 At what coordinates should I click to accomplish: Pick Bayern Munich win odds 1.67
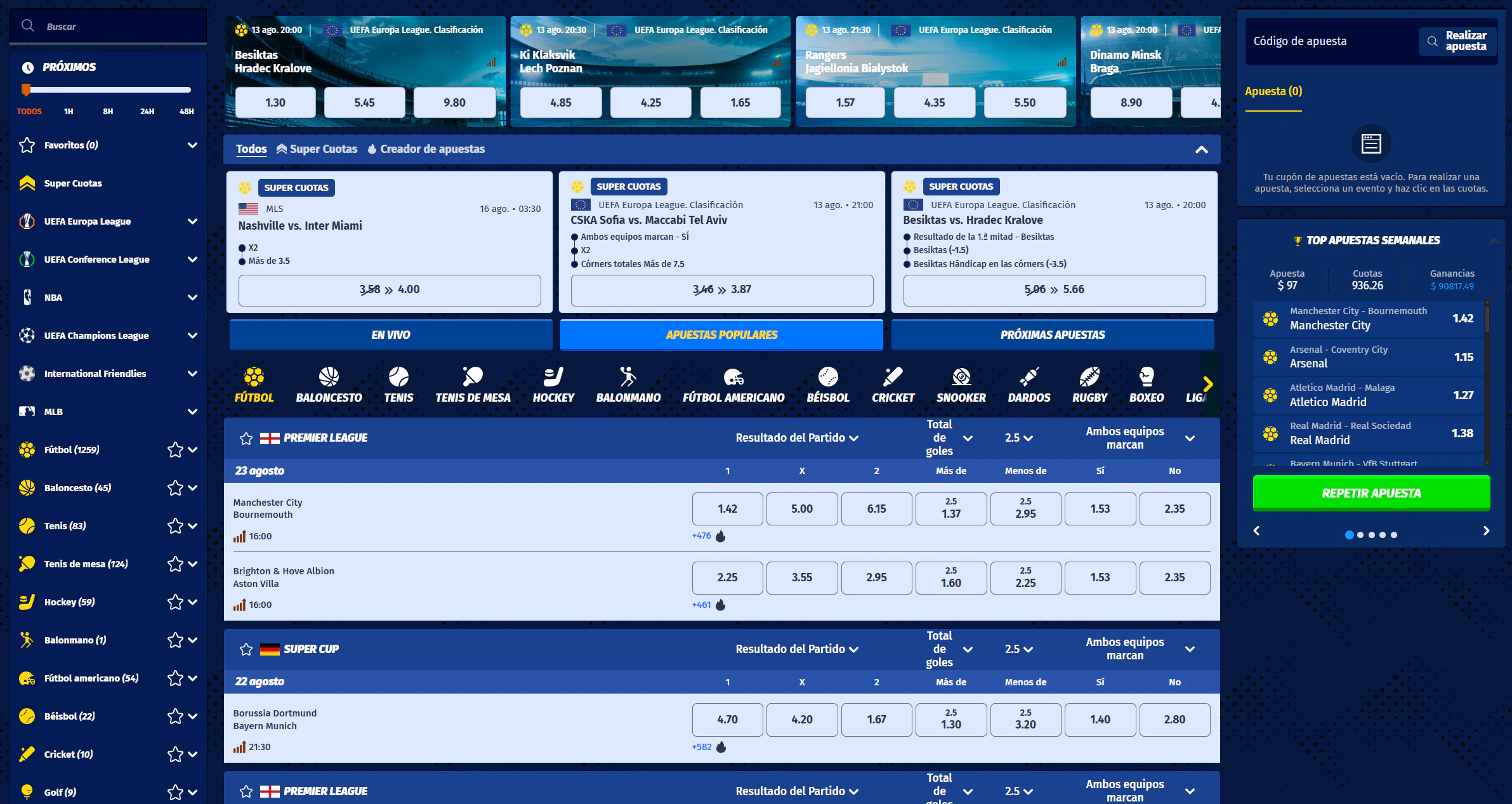coord(876,720)
